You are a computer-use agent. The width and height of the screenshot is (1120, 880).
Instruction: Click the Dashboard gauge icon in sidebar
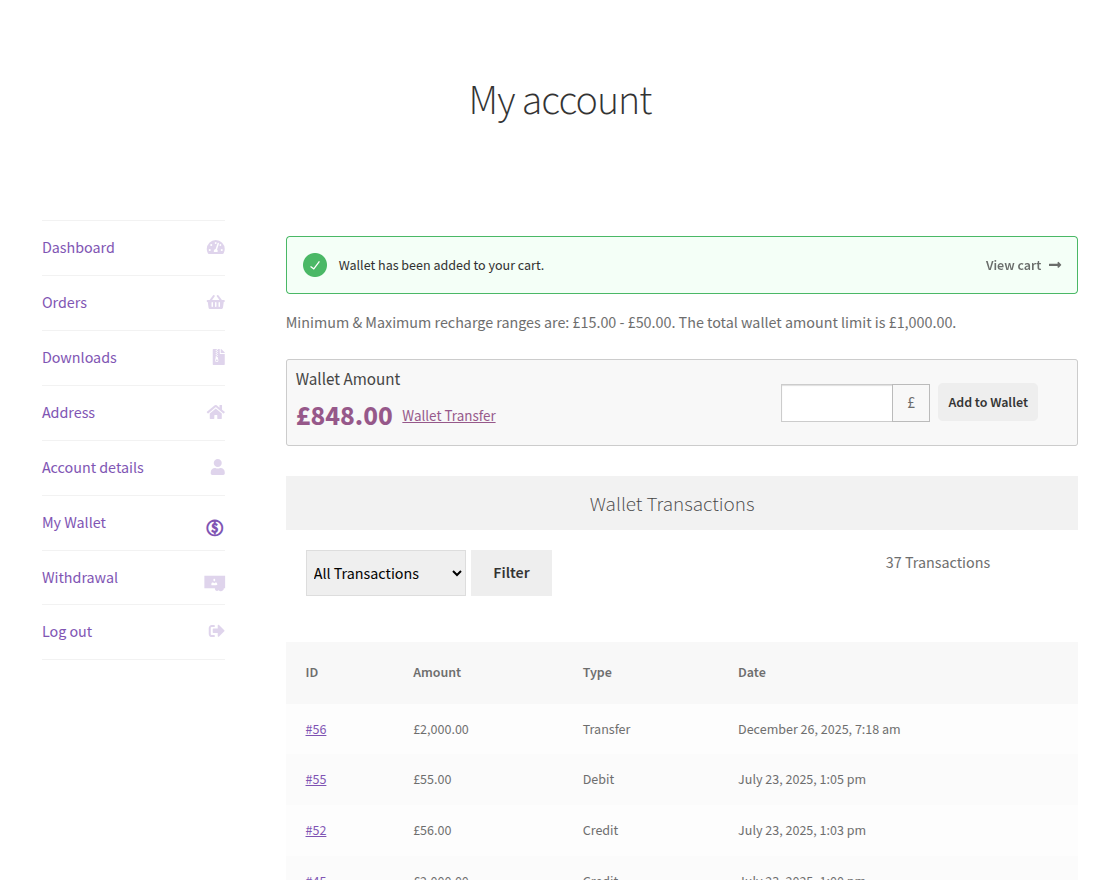216,248
